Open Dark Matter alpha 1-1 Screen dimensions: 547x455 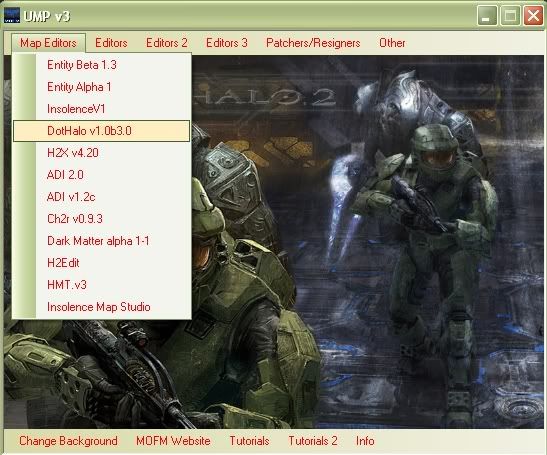[102, 241]
